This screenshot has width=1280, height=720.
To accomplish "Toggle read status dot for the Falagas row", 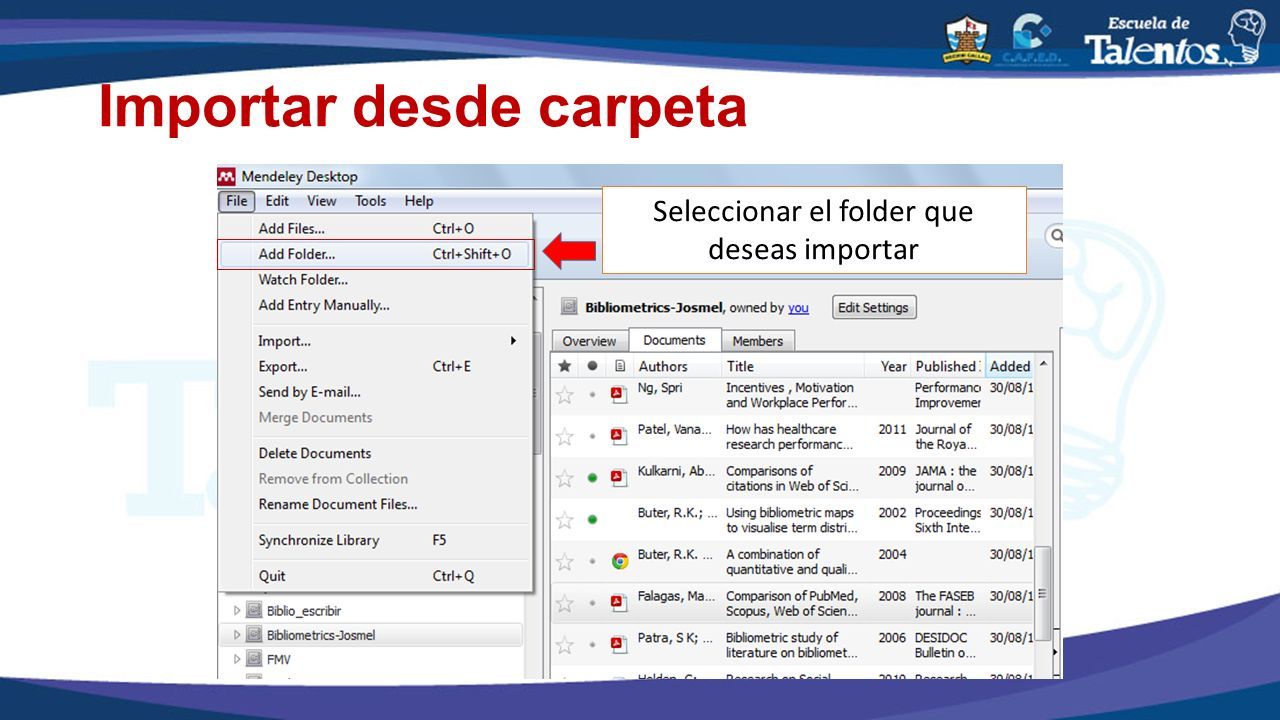I will tap(592, 604).
